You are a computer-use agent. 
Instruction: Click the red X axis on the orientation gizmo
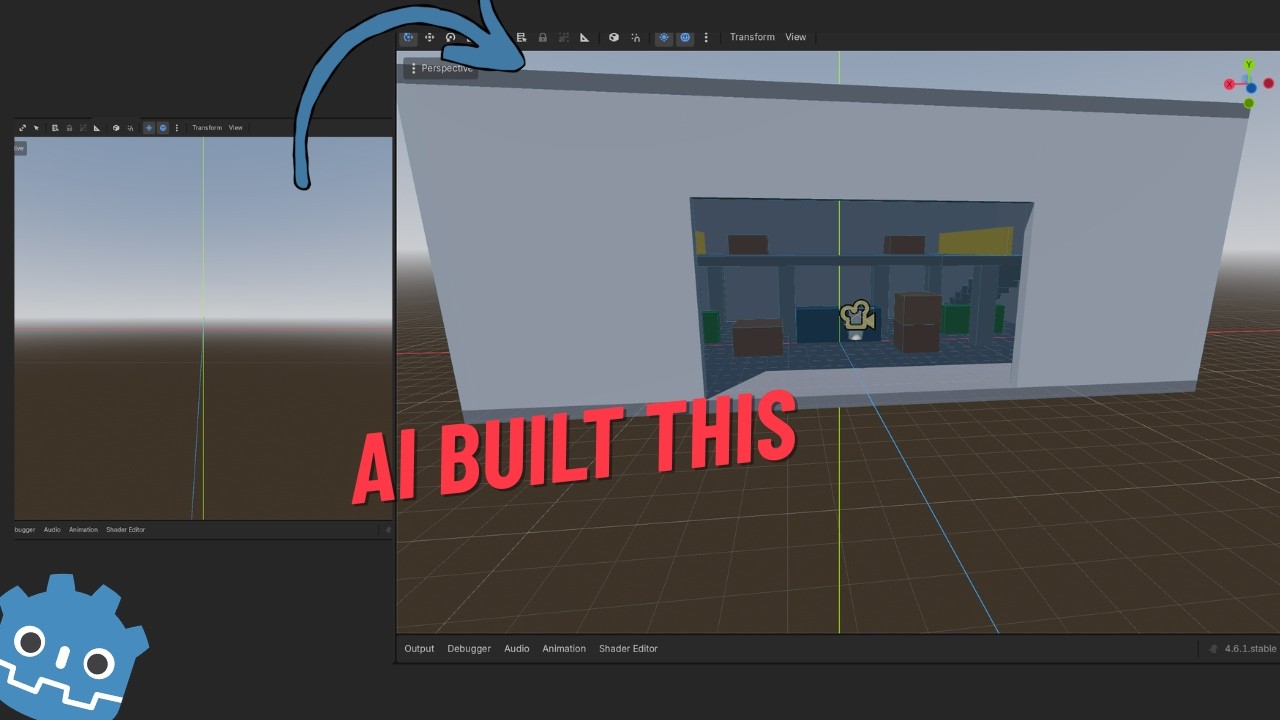click(1229, 85)
